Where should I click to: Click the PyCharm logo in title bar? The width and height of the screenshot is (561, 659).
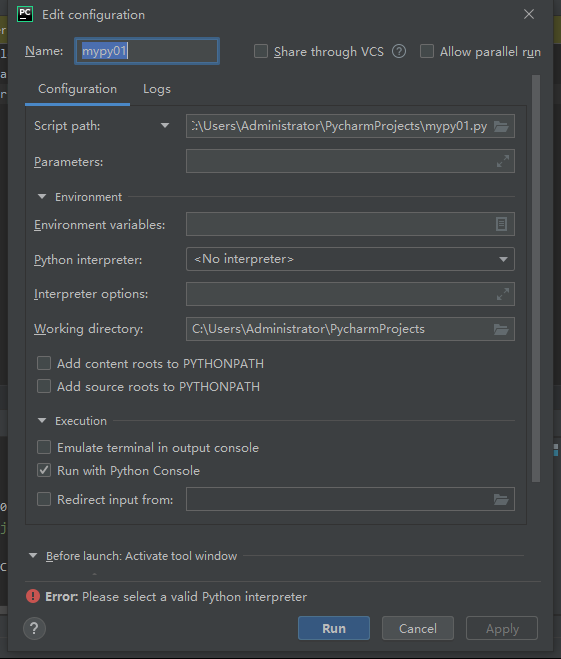pos(25,14)
